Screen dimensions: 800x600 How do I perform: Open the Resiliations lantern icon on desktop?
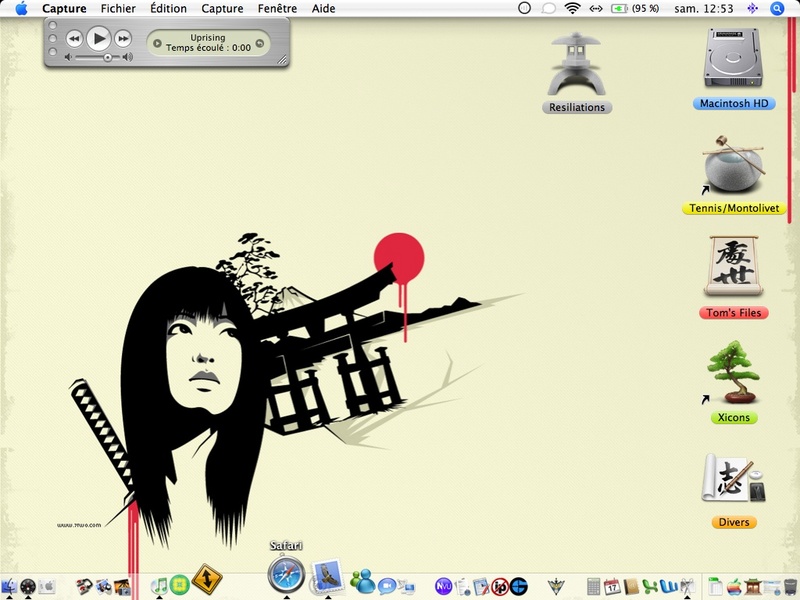pyautogui.click(x=577, y=64)
